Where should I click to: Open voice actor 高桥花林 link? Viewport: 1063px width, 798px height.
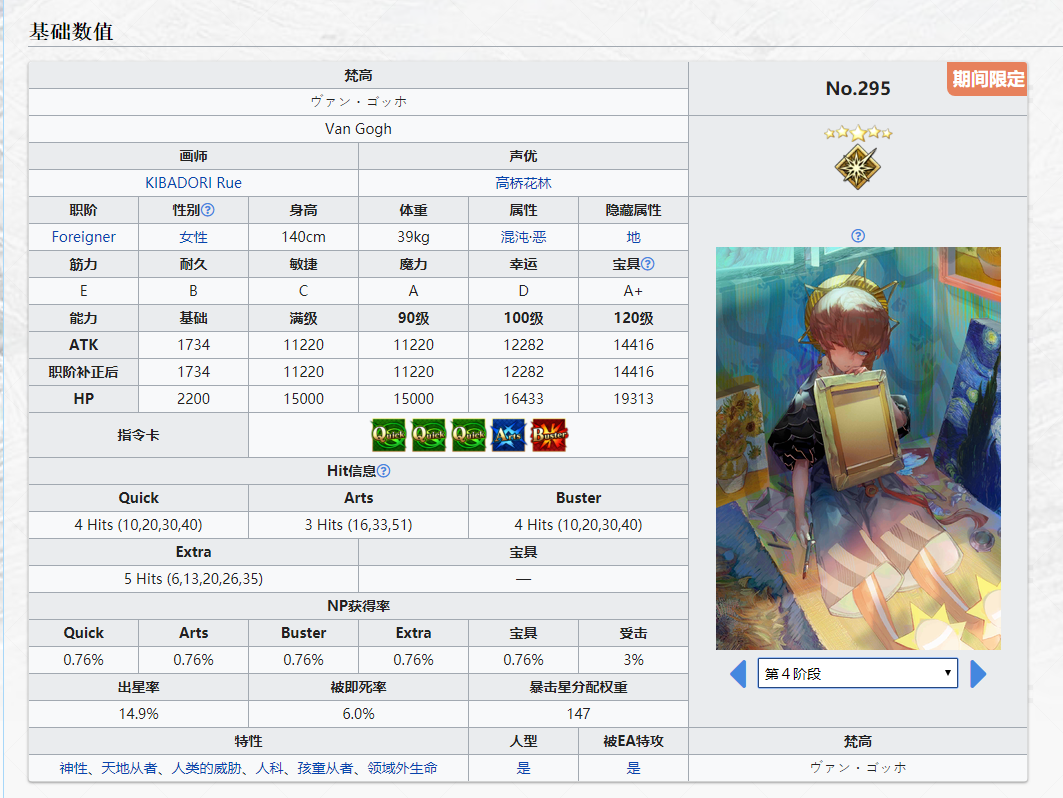coord(523,183)
